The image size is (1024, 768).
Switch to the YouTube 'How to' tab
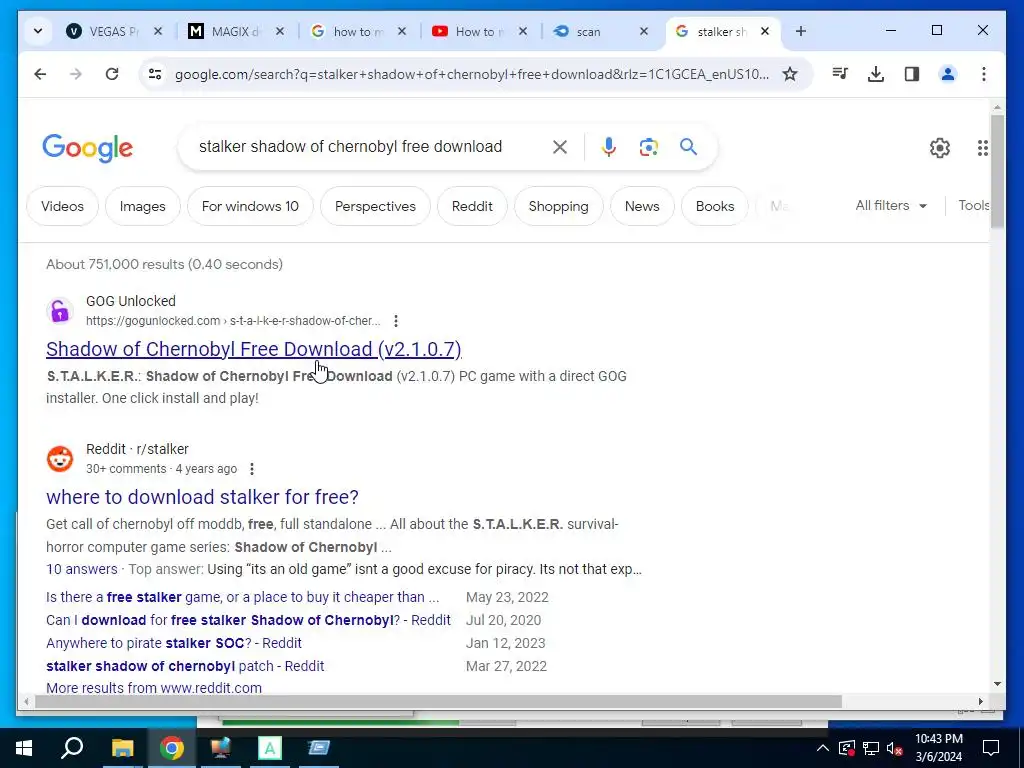click(470, 31)
